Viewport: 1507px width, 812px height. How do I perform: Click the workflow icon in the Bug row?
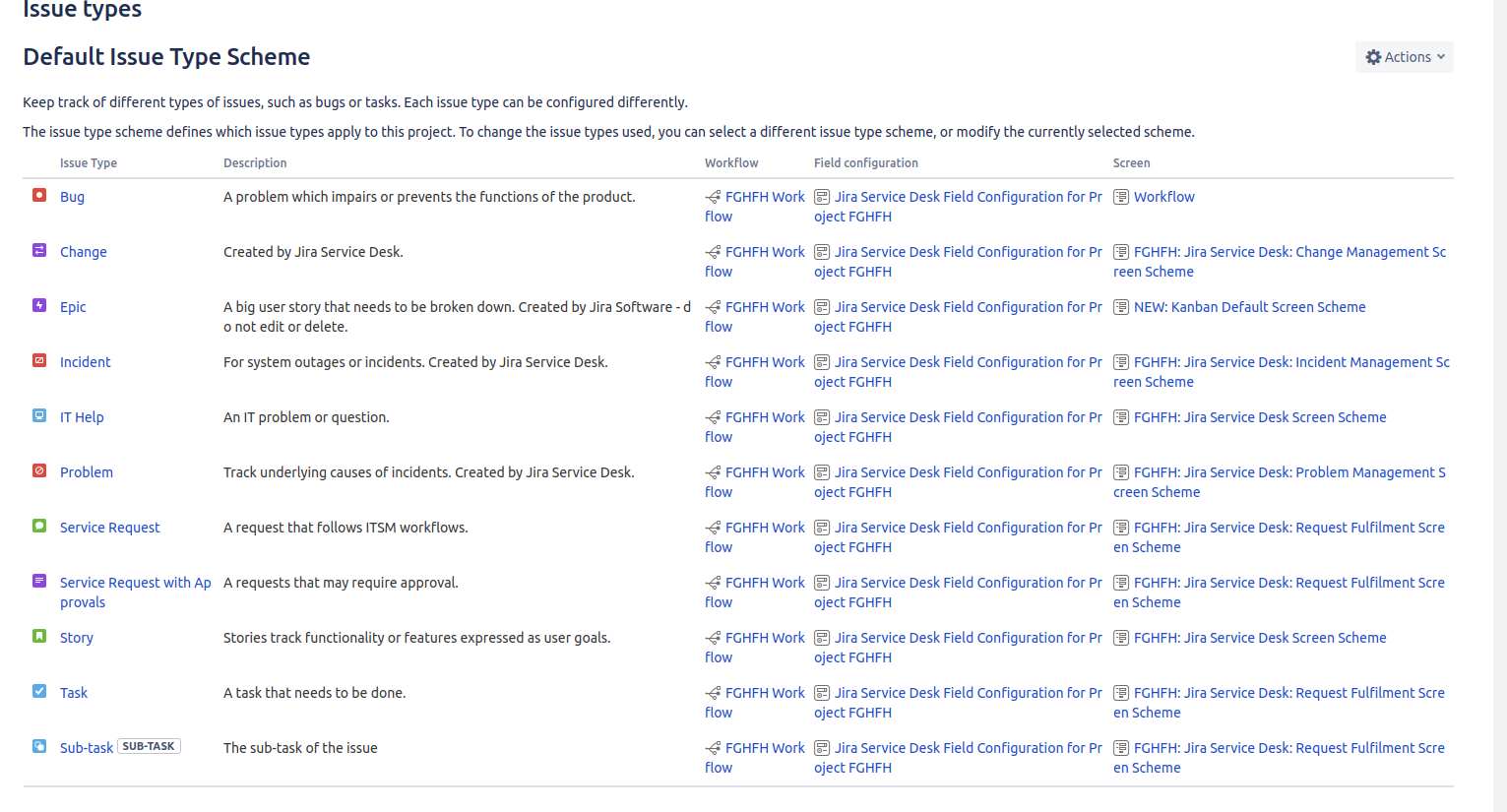pyautogui.click(x=713, y=197)
